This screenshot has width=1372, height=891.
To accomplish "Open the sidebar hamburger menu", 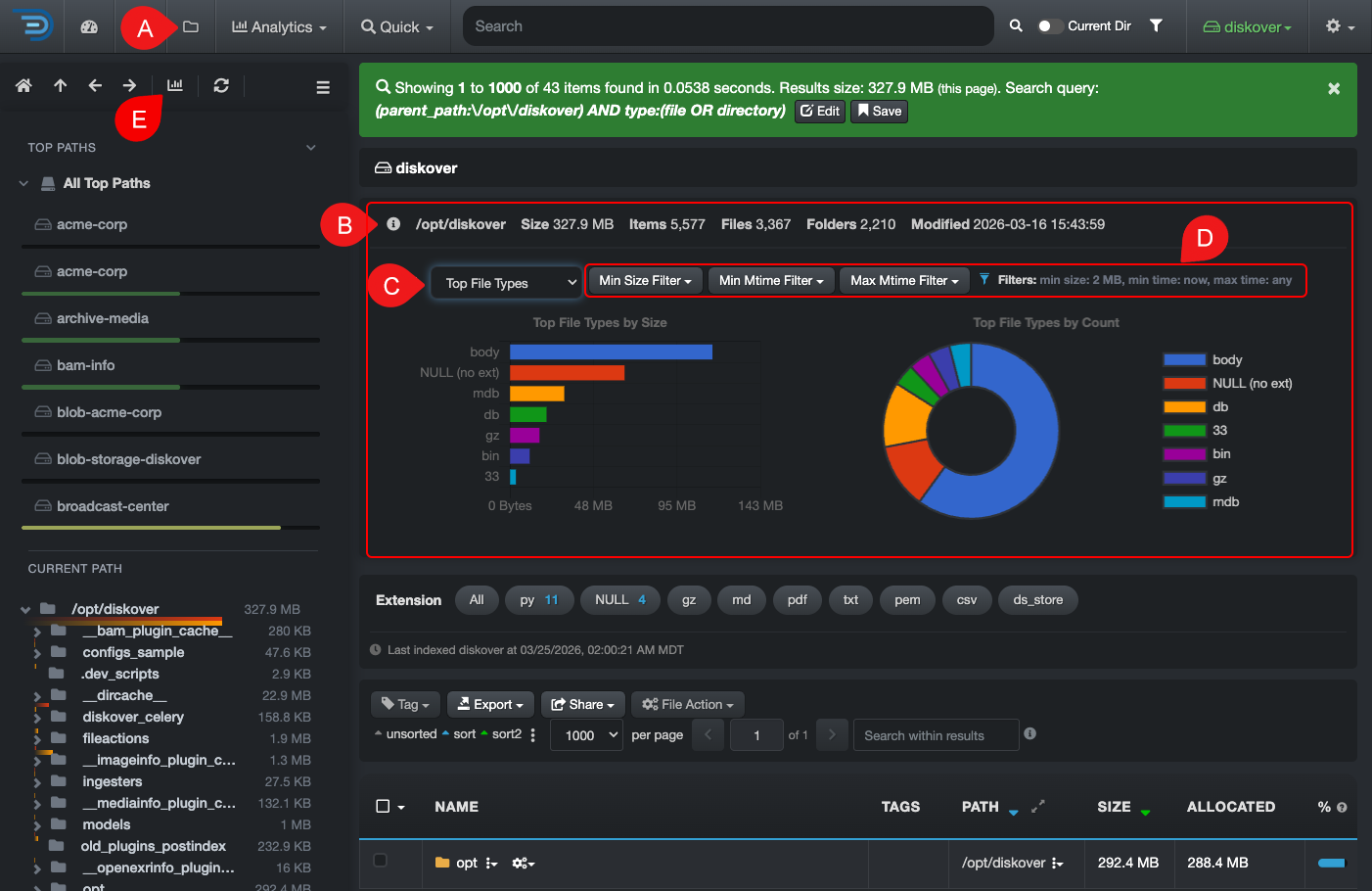I will [x=323, y=87].
